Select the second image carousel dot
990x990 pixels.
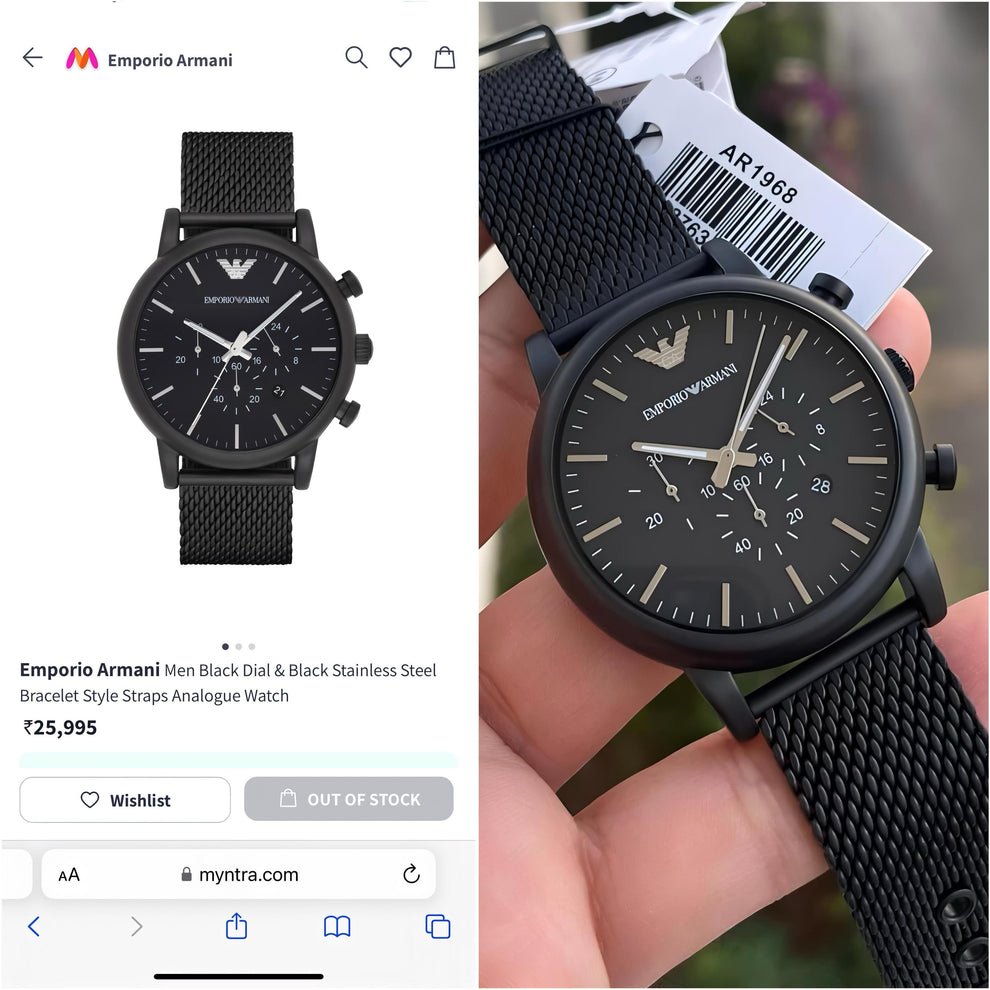(x=239, y=647)
